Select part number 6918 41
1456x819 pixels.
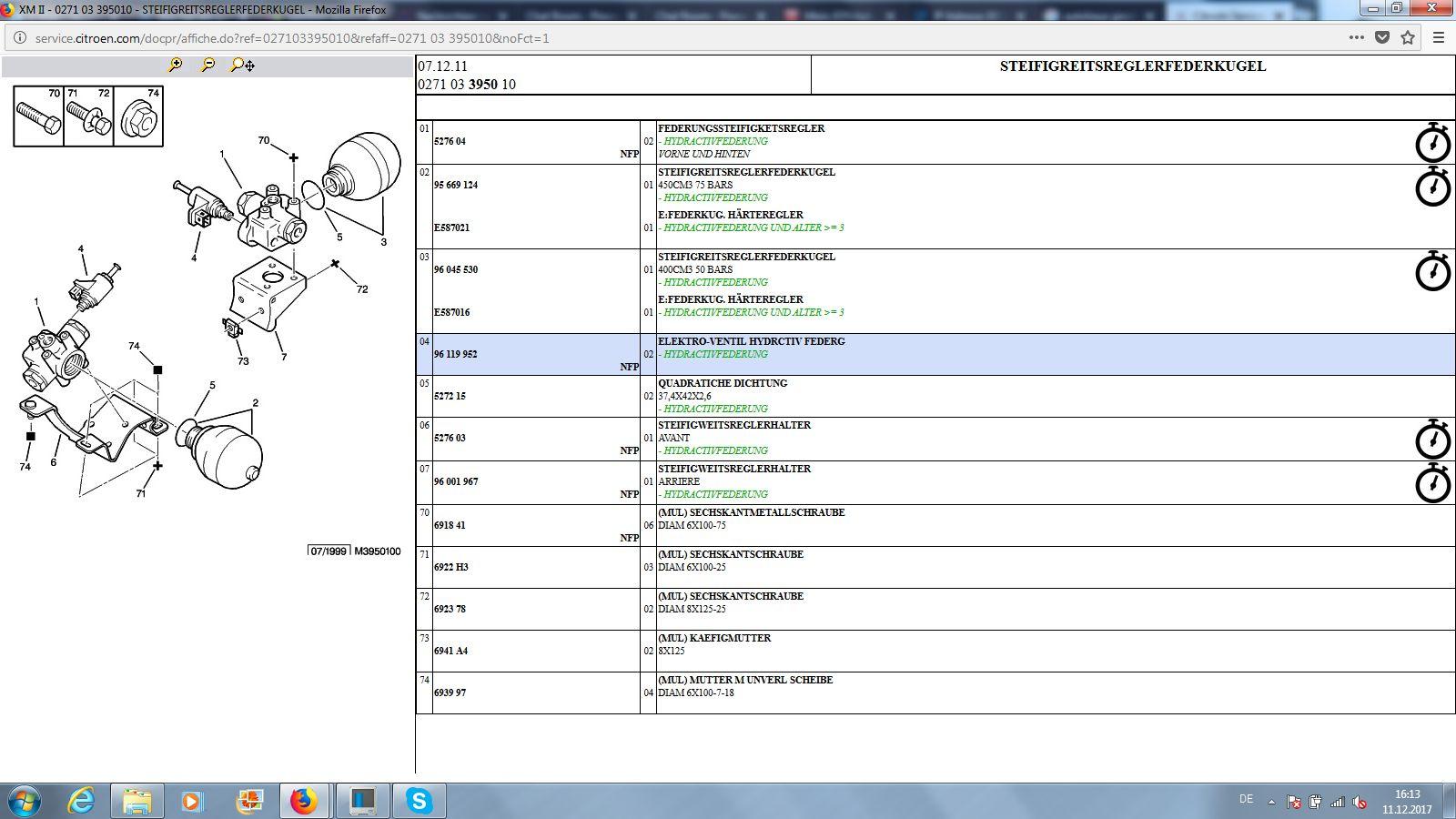click(450, 525)
